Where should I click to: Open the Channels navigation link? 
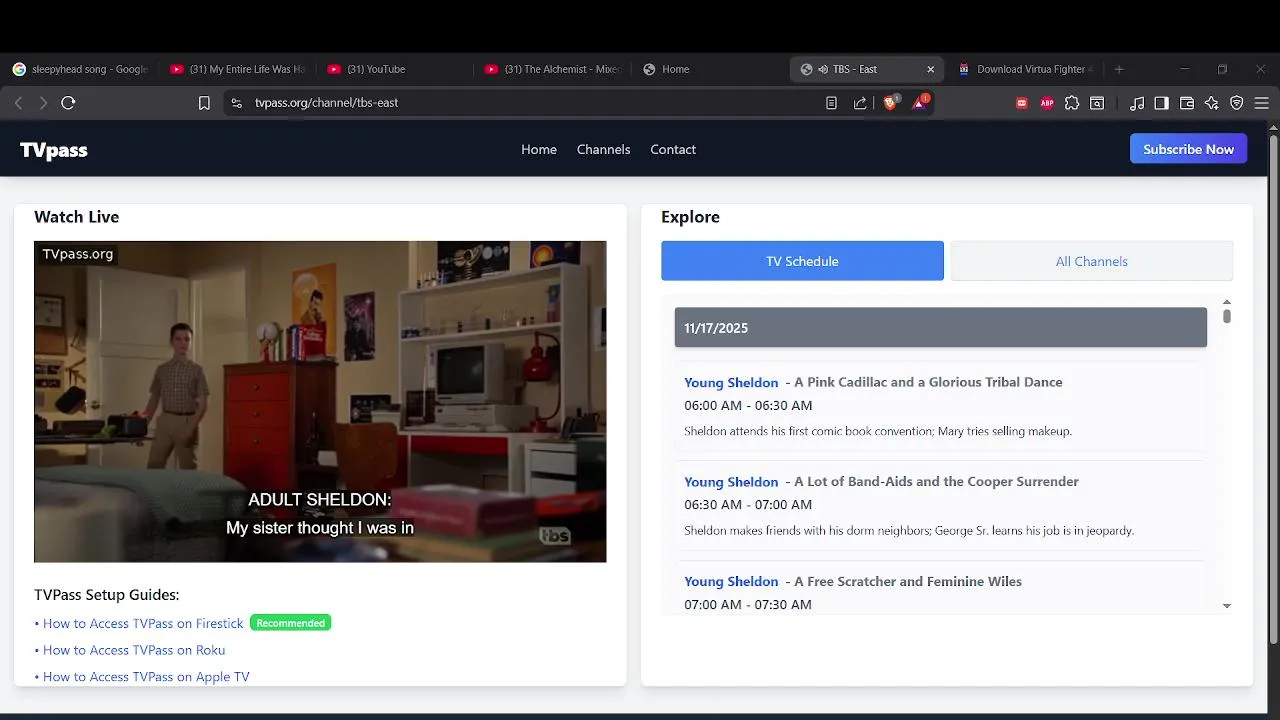[x=603, y=149]
